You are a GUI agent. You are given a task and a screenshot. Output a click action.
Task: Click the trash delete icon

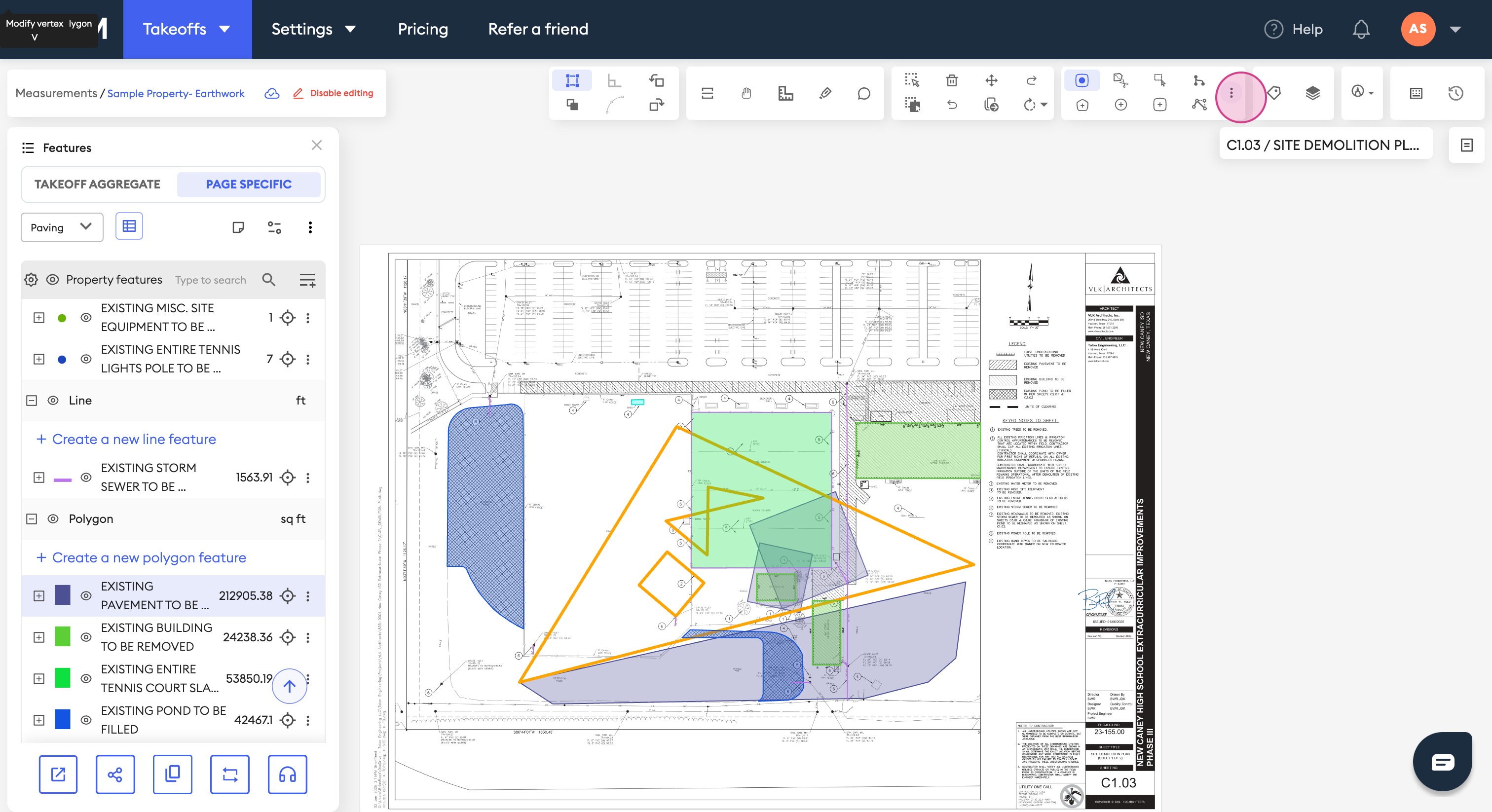tap(952, 80)
